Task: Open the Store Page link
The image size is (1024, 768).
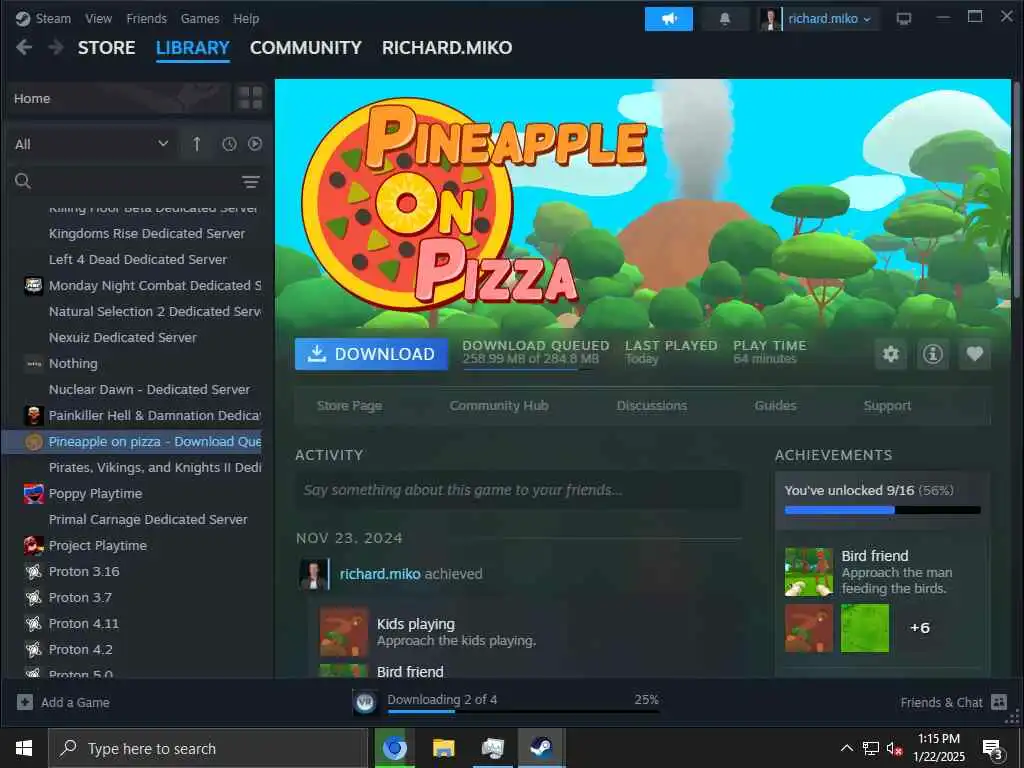Action: coord(349,406)
